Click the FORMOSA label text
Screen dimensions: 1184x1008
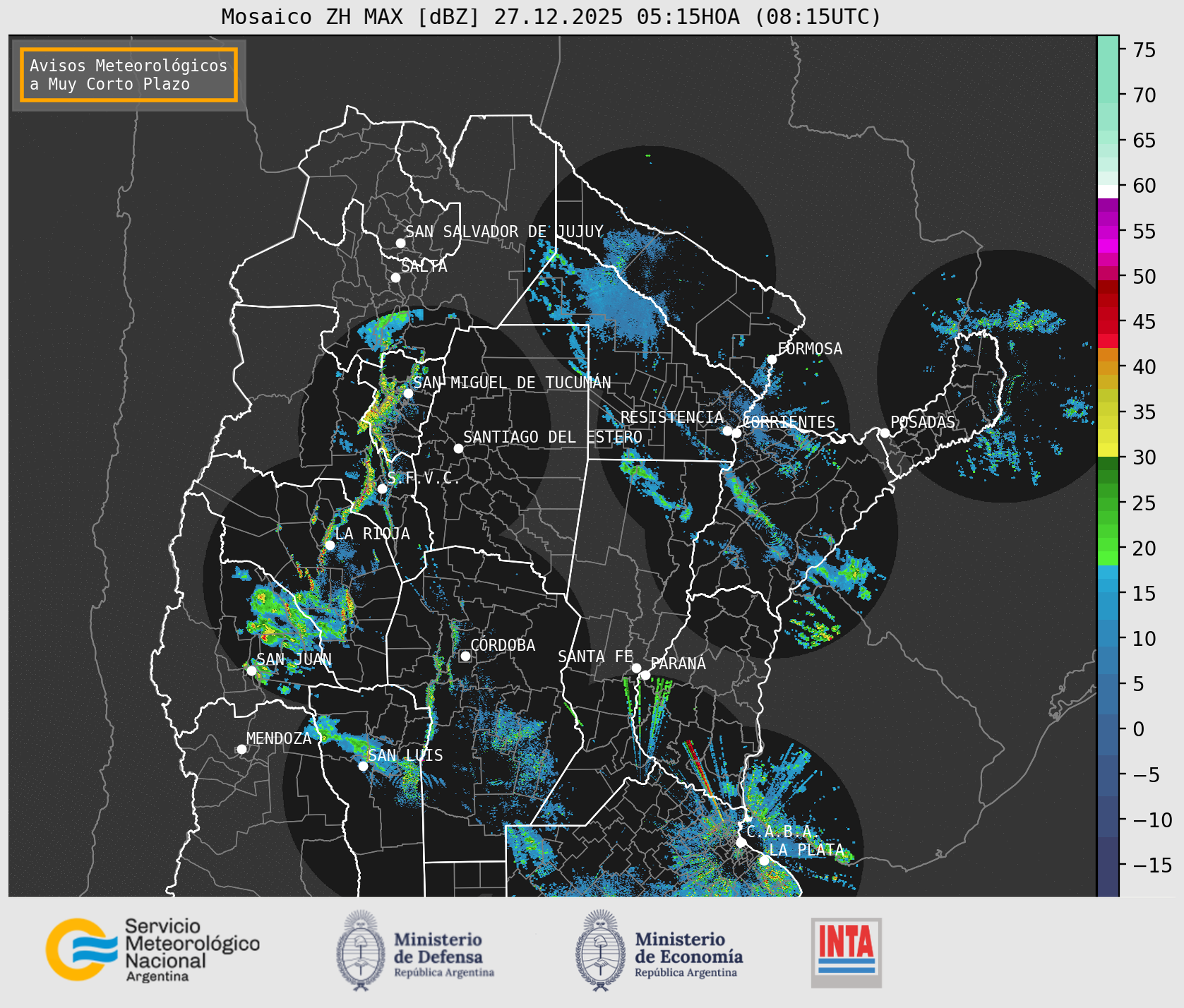(810, 349)
